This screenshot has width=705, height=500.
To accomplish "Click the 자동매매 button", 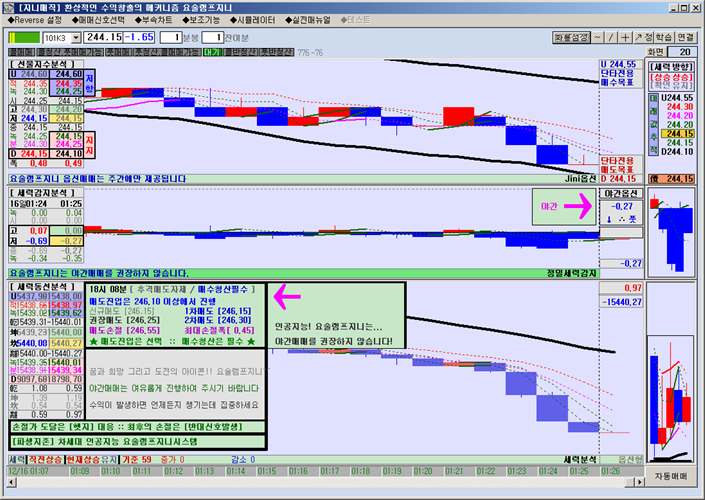I will pyautogui.click(x=671, y=476).
